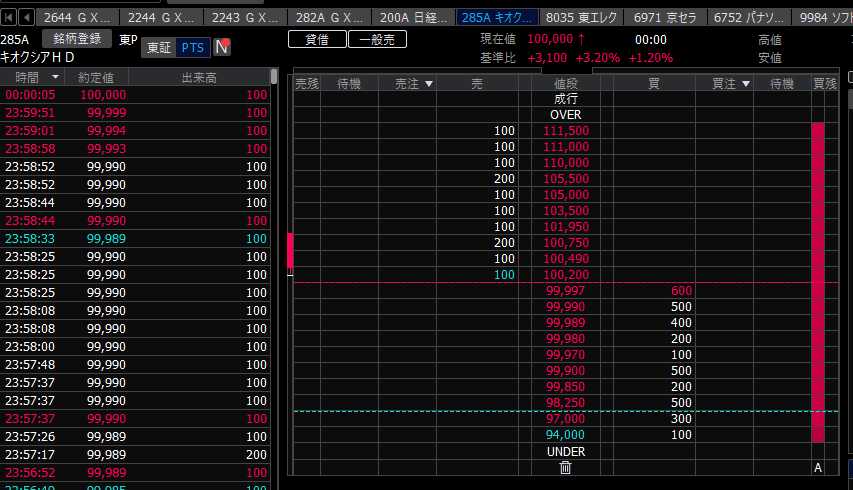This screenshot has width=853, height=490.
Task: Switch to the 2243 GX tab
Action: [245, 17]
